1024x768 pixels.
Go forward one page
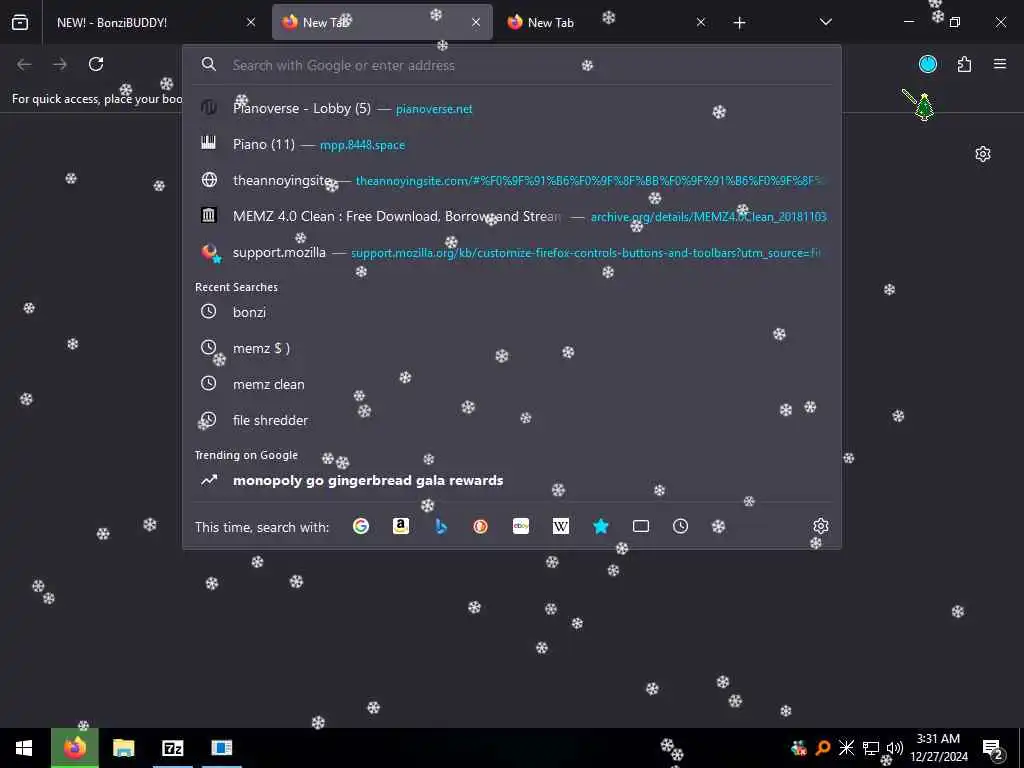click(60, 64)
